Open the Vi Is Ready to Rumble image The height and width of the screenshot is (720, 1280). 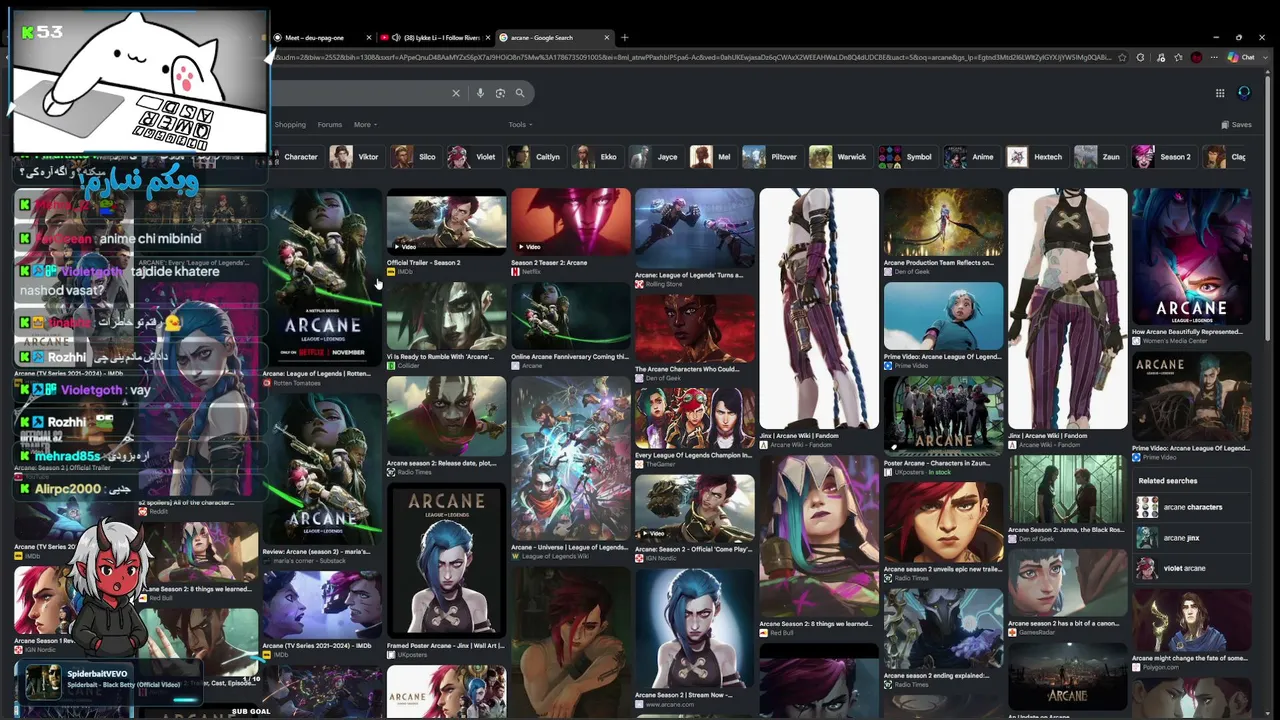(x=446, y=316)
